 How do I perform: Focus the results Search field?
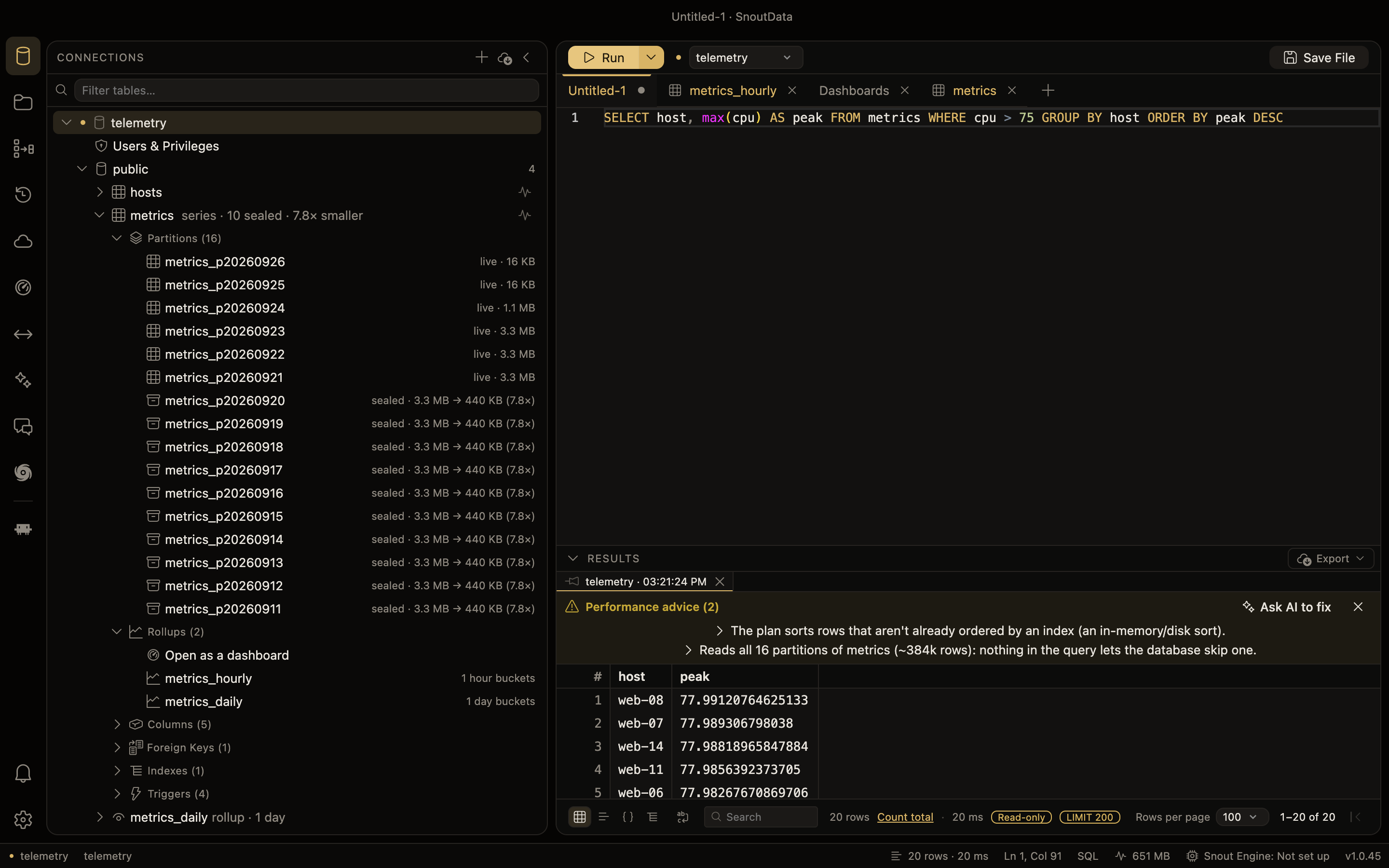[761, 816]
